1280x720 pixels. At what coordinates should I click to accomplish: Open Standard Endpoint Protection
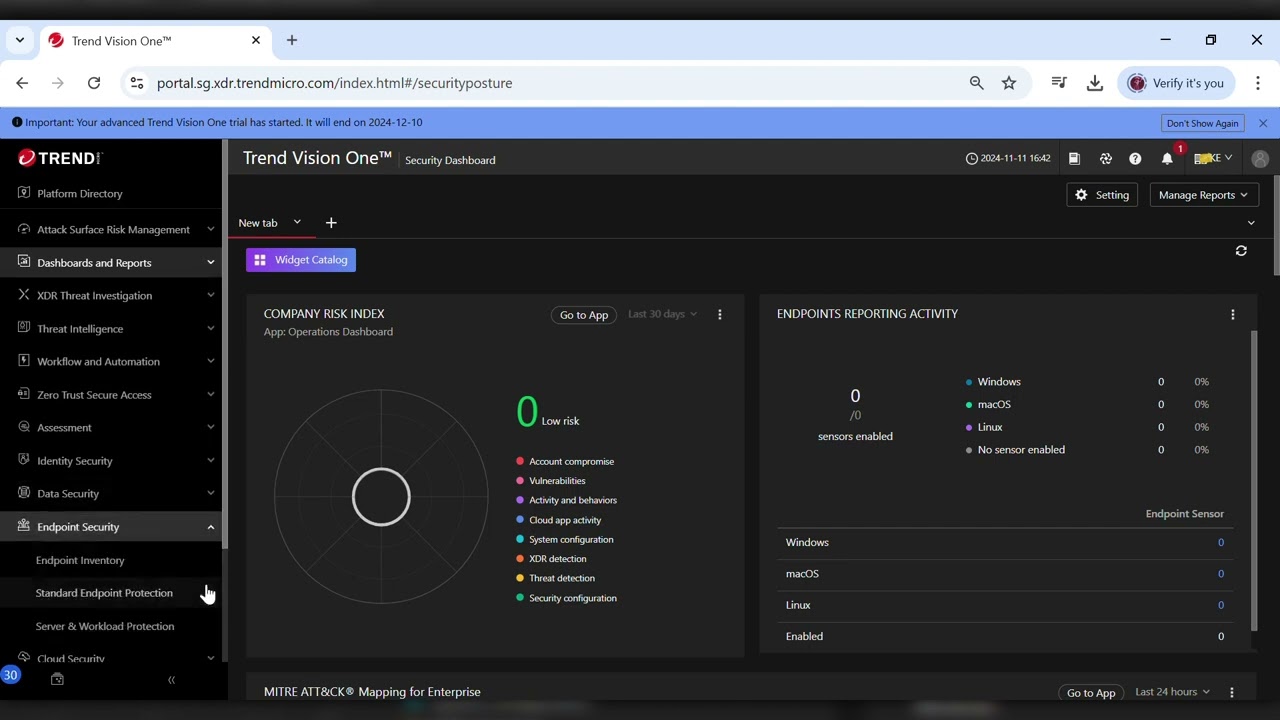104,593
